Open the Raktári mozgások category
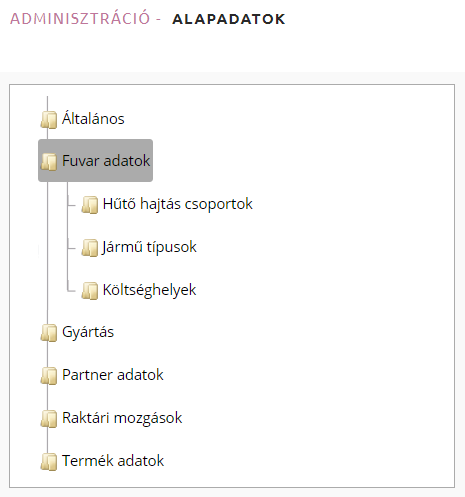Image resolution: width=465 pixels, height=497 pixels. pyautogui.click(x=122, y=418)
